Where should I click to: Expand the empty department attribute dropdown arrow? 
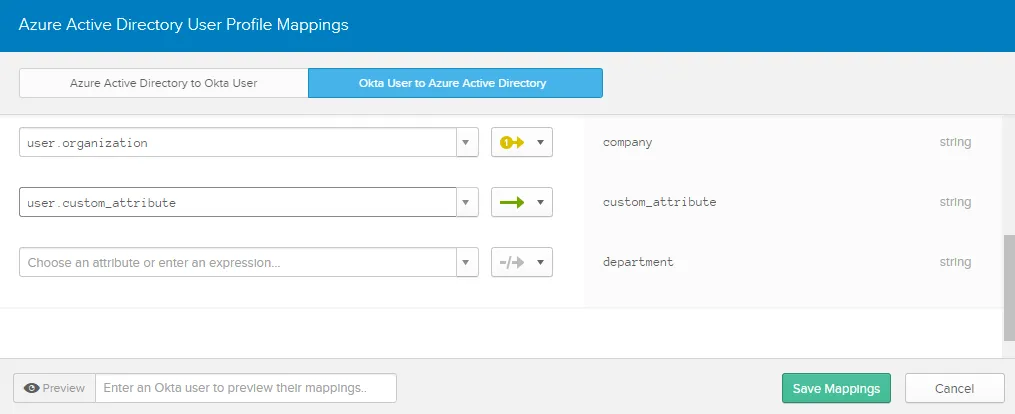[467, 263]
